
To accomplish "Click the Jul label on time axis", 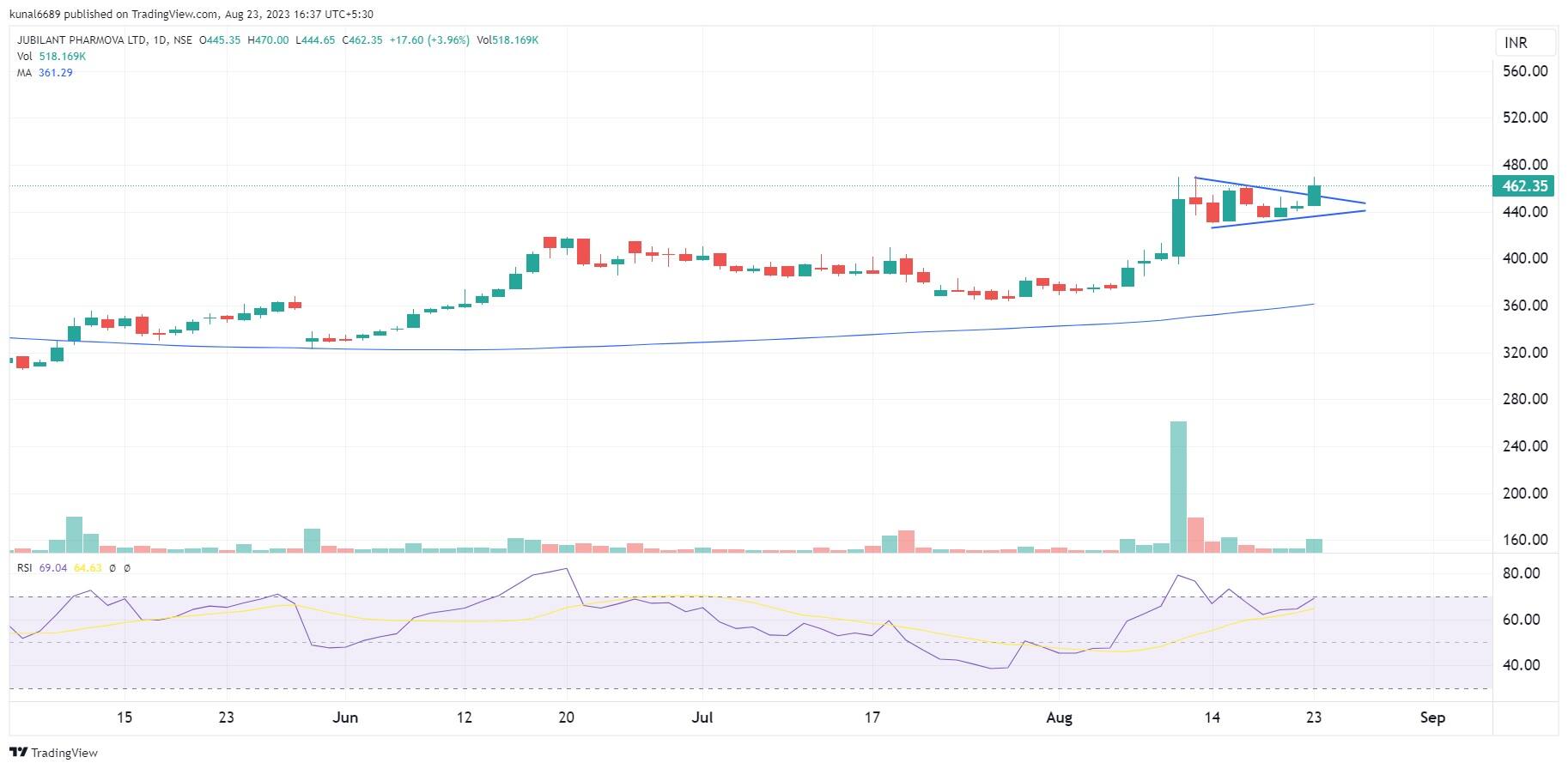I will (x=702, y=718).
